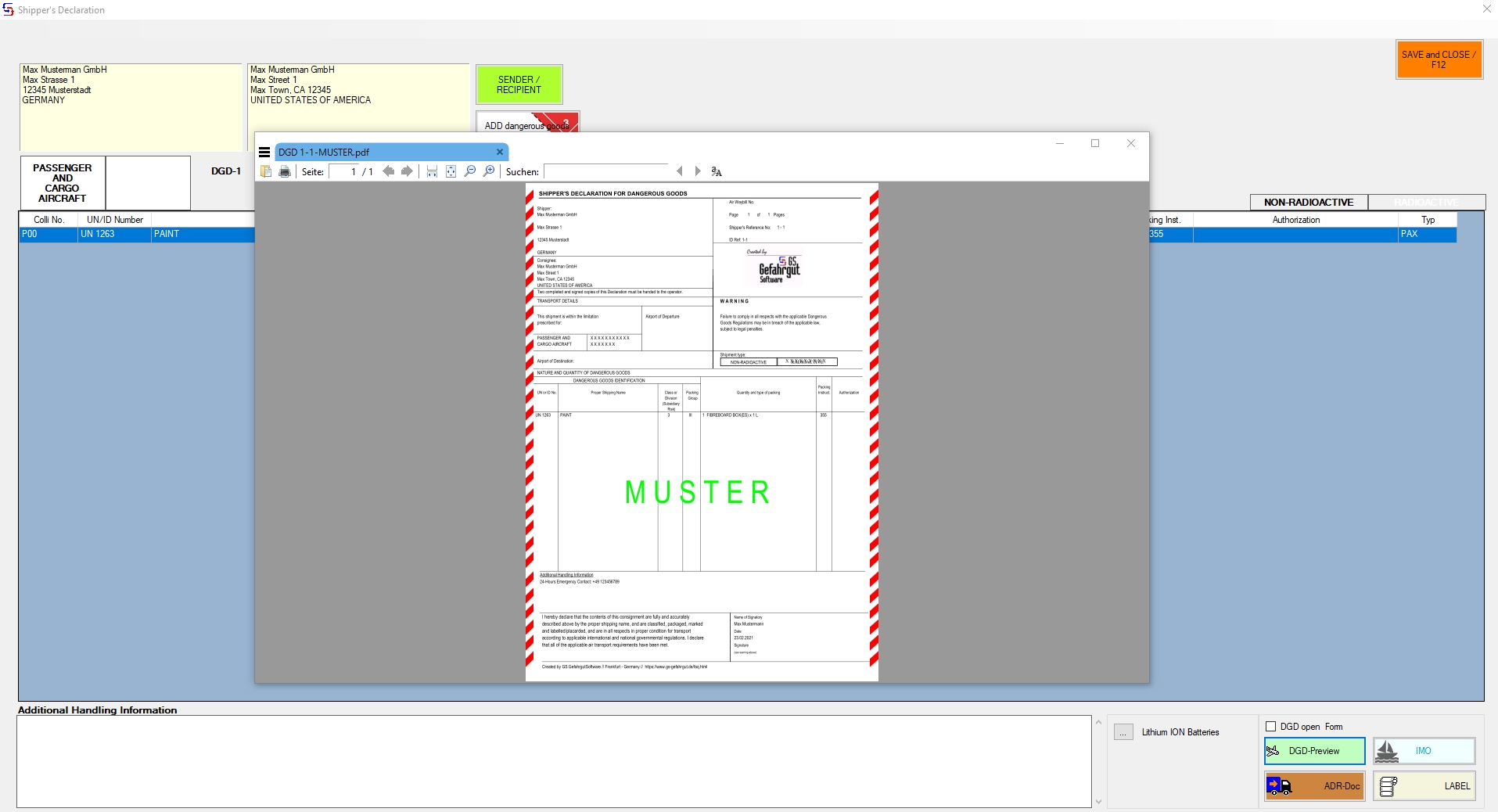Open Lithium ION Batteries ellipsis button
The height and width of the screenshot is (812, 1498).
pyautogui.click(x=1123, y=732)
